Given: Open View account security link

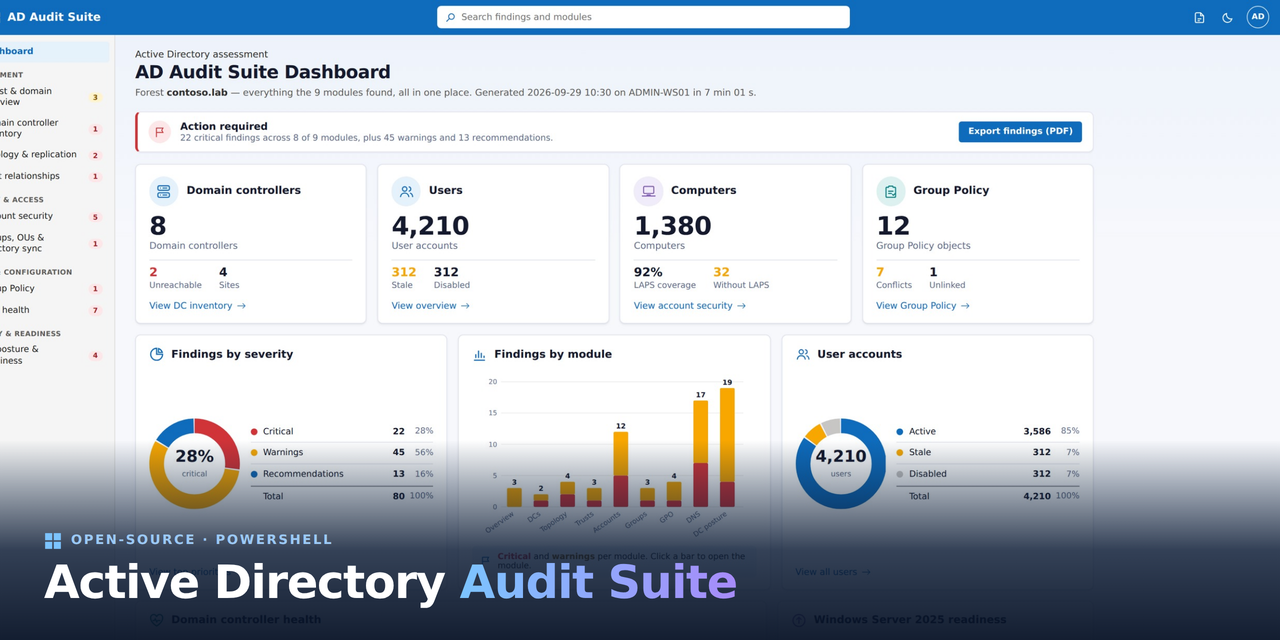Looking at the screenshot, I should [690, 306].
